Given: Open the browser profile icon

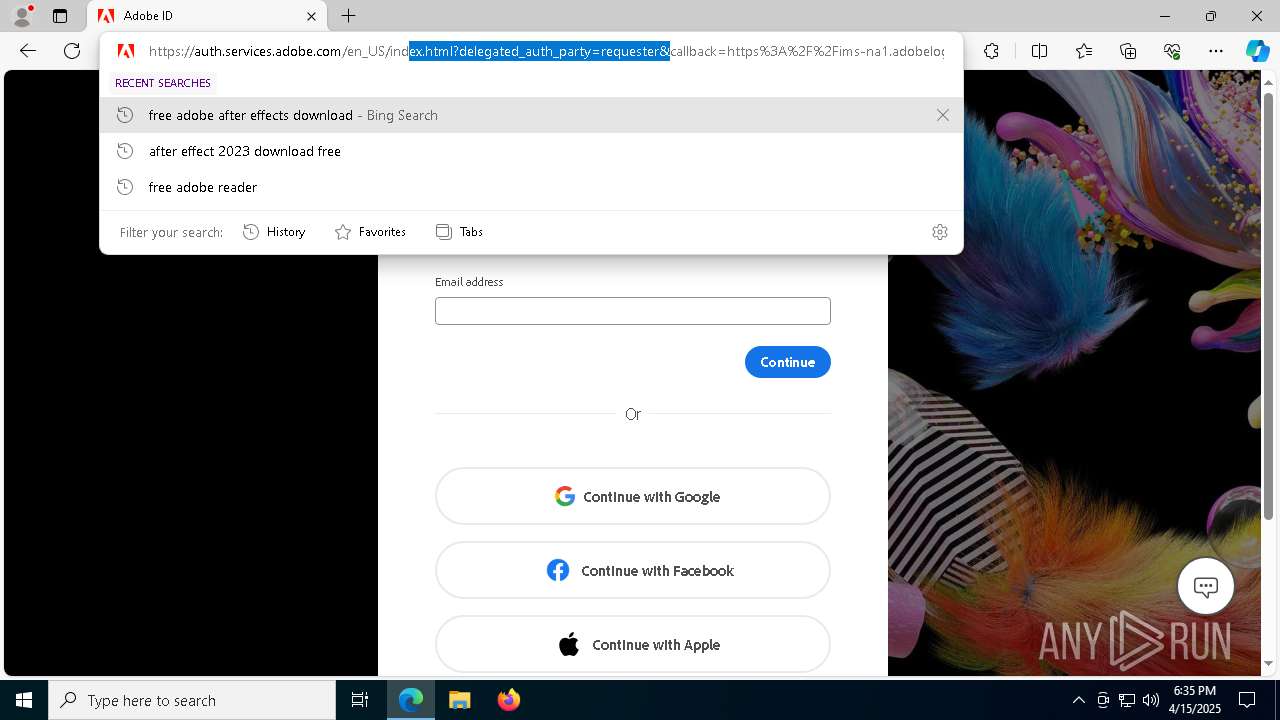Looking at the screenshot, I should pyautogui.click(x=22, y=16).
